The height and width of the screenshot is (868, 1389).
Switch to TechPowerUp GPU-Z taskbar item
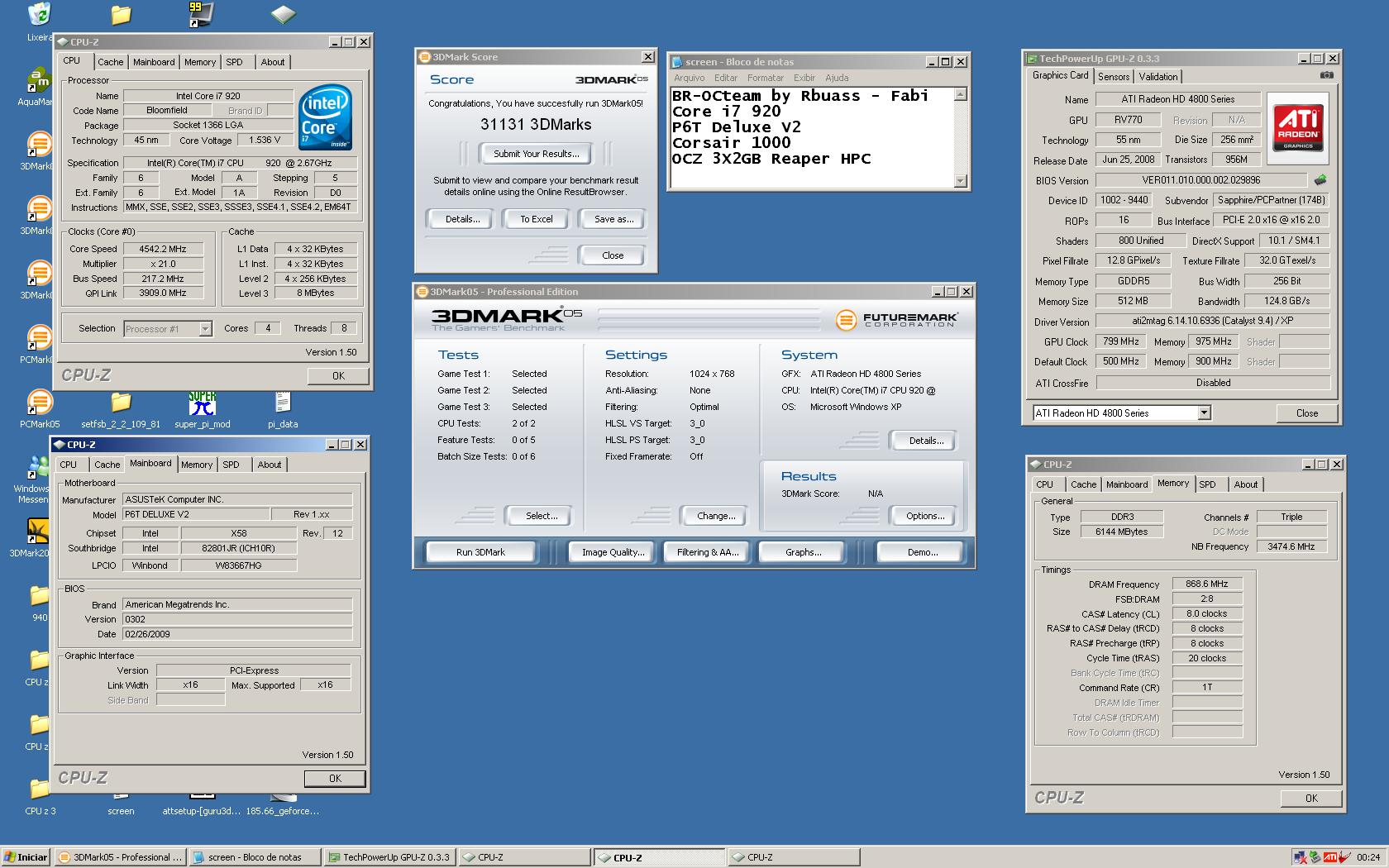389,857
